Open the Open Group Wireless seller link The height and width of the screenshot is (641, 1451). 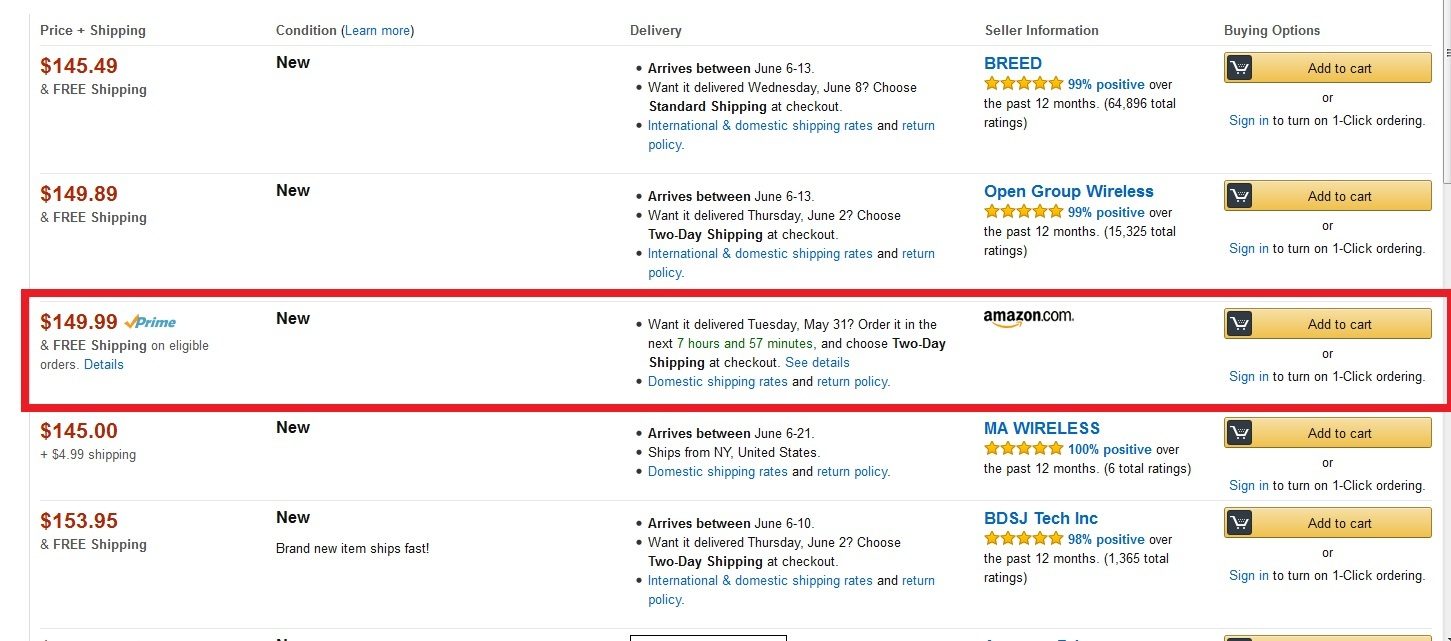1068,191
